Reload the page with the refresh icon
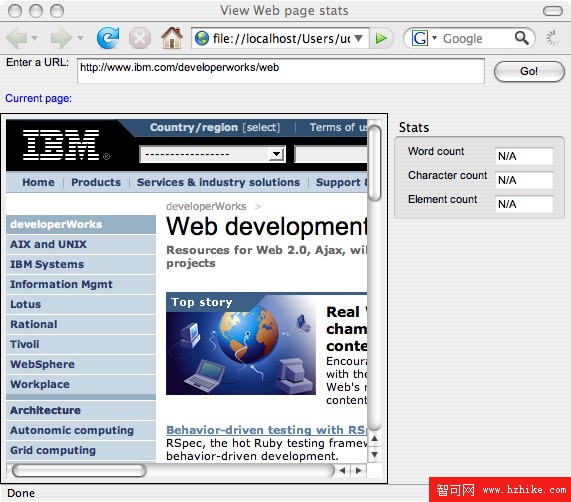 tap(108, 38)
